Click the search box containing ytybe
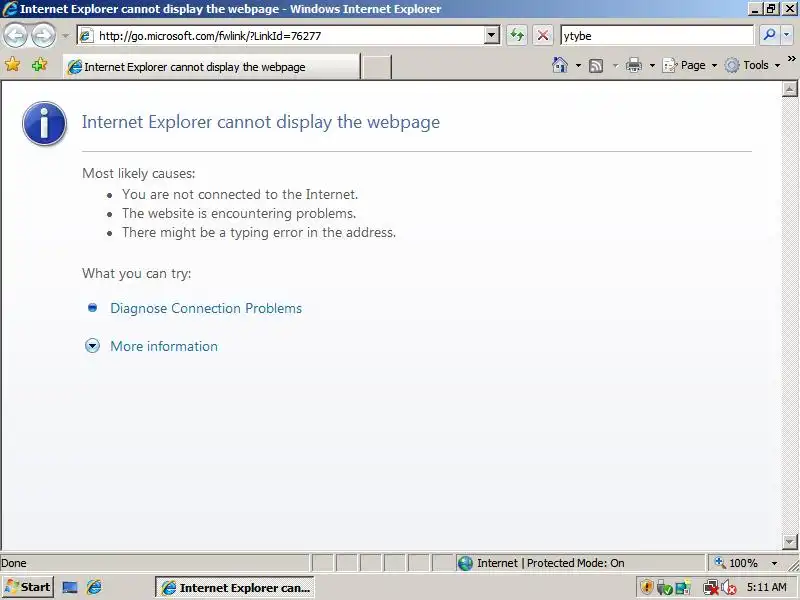 tap(657, 36)
